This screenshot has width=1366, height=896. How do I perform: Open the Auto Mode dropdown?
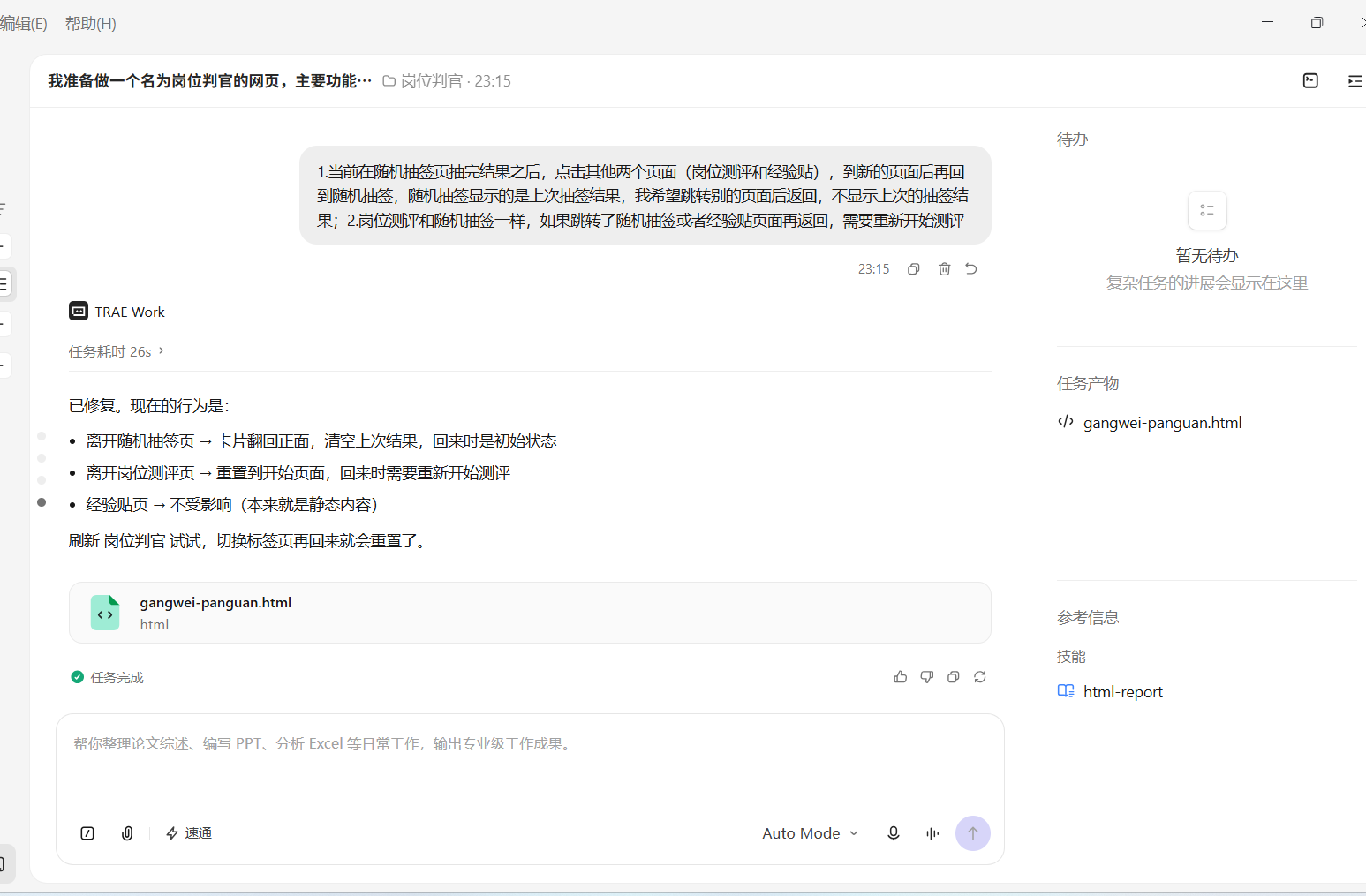(811, 833)
